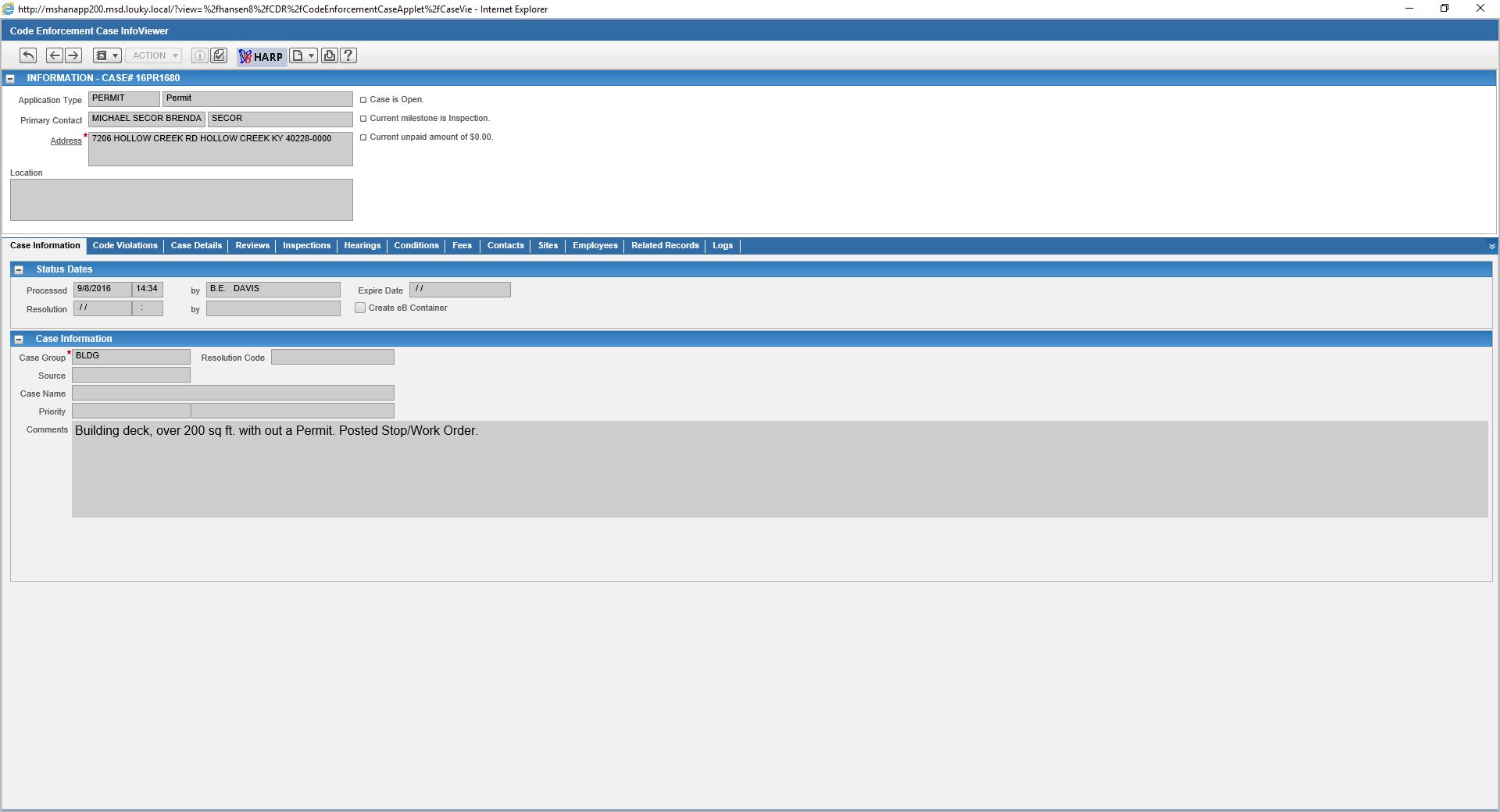This screenshot has width=1500, height=812.
Task: Click into the Comments text area
Action: 779,469
